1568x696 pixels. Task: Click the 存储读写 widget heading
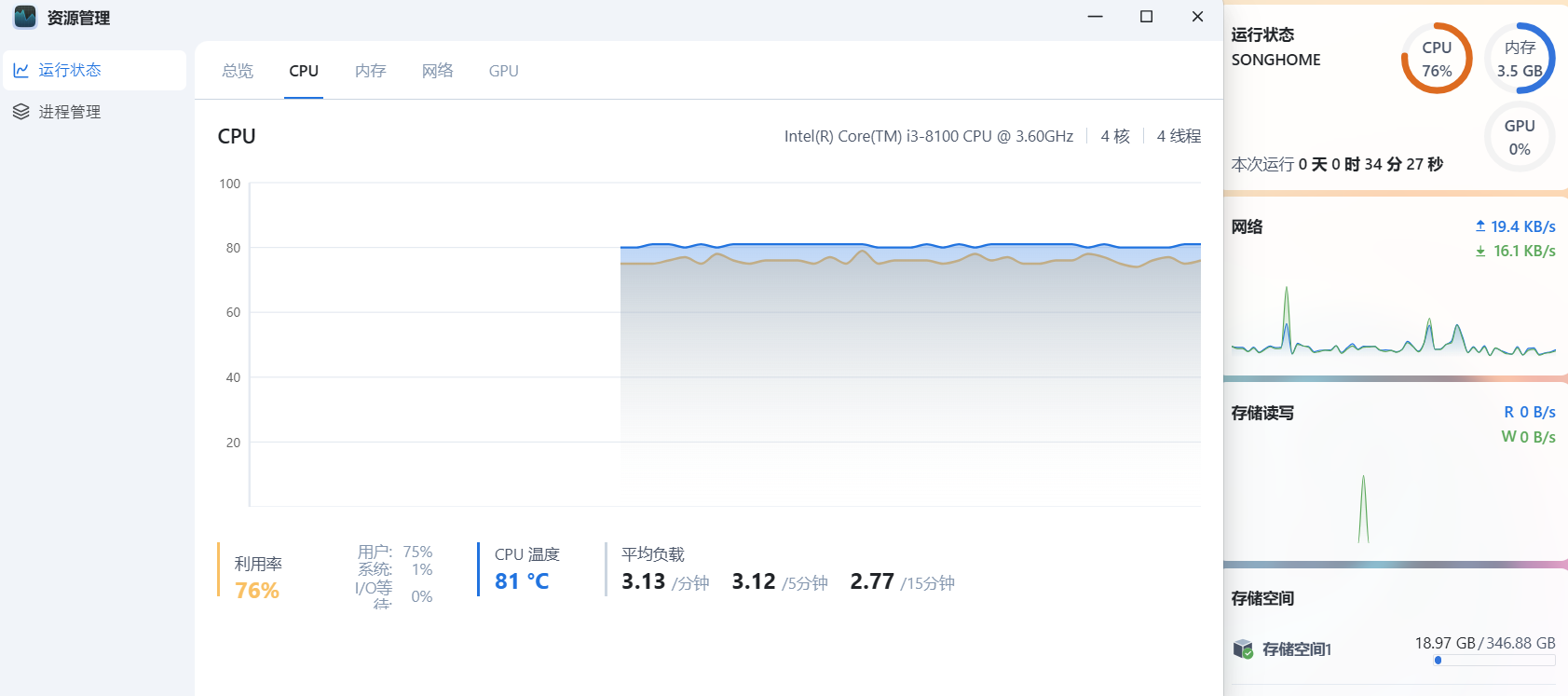coord(1262,413)
